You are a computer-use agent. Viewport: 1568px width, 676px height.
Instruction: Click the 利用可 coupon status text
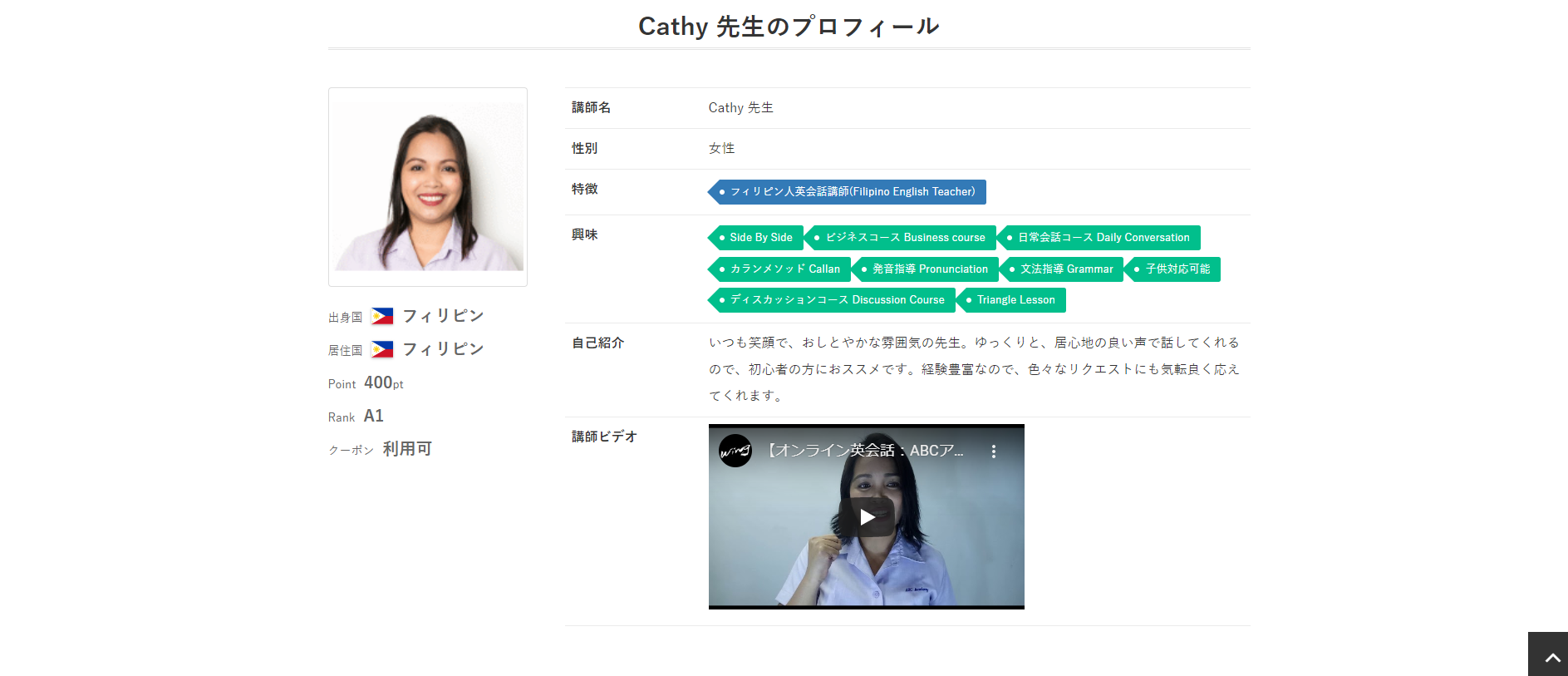click(407, 449)
